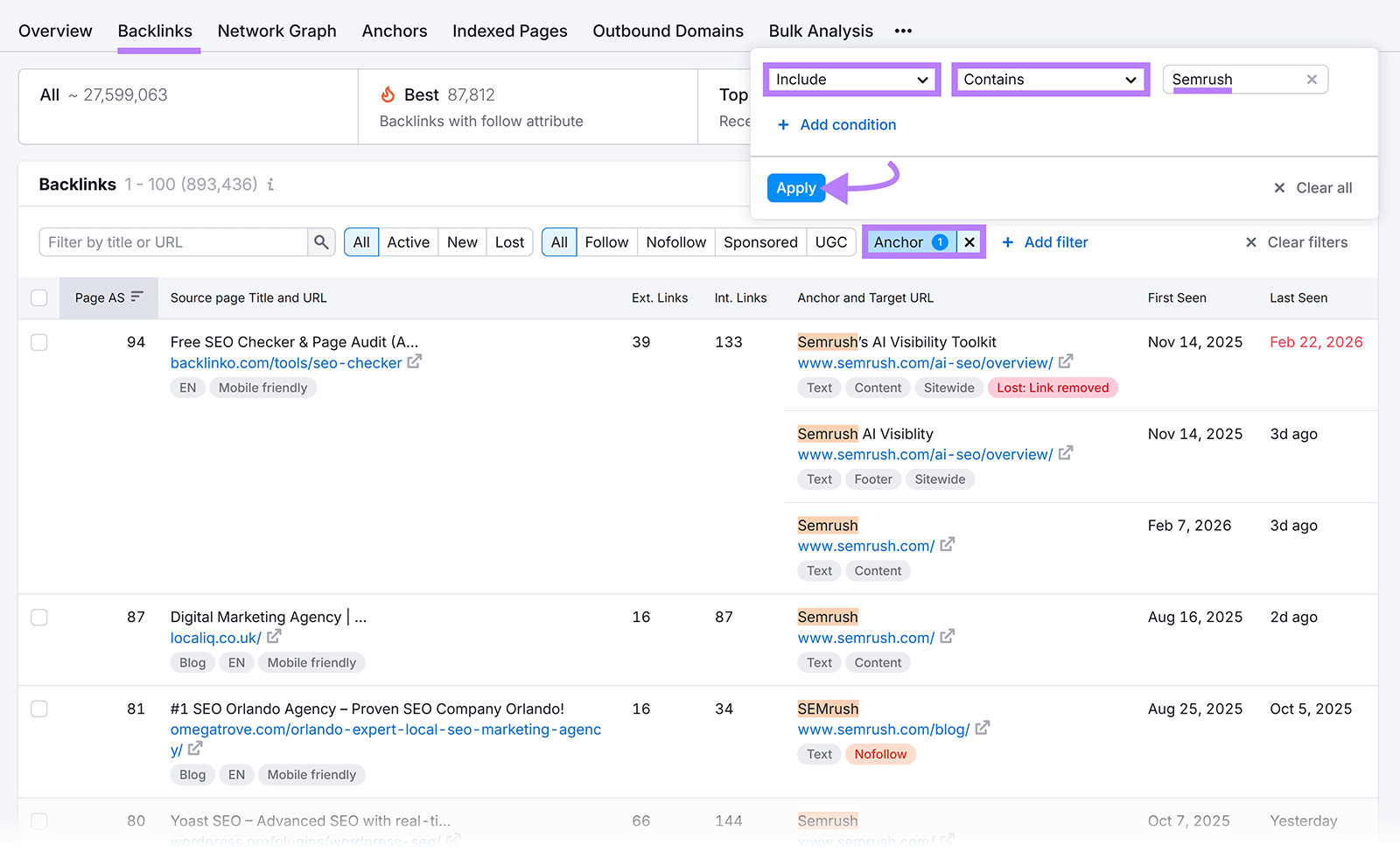Click the plus icon beside Add condition
Screen dimensions: 1400x852
click(x=783, y=125)
